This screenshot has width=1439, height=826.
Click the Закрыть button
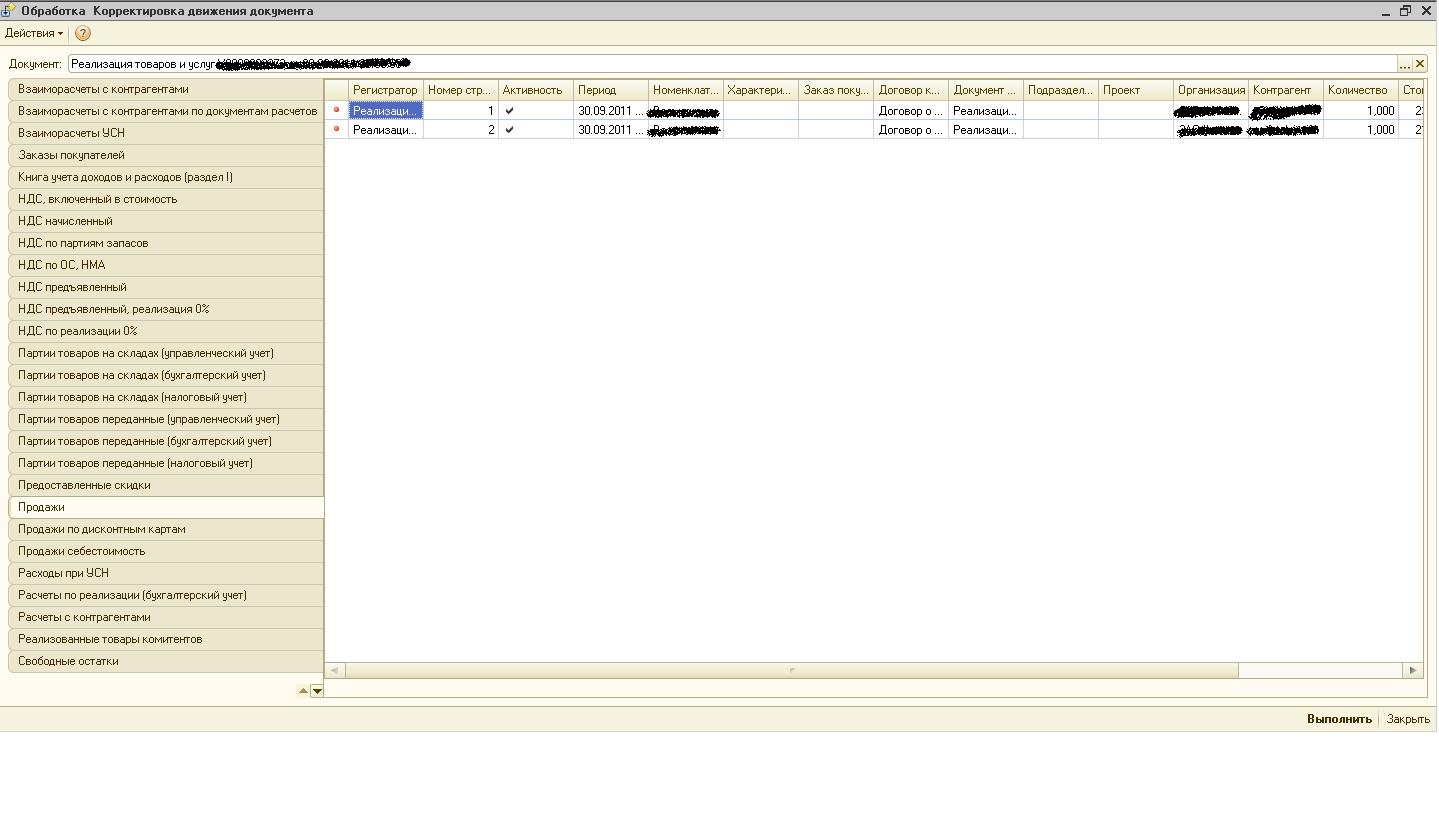click(x=1408, y=719)
